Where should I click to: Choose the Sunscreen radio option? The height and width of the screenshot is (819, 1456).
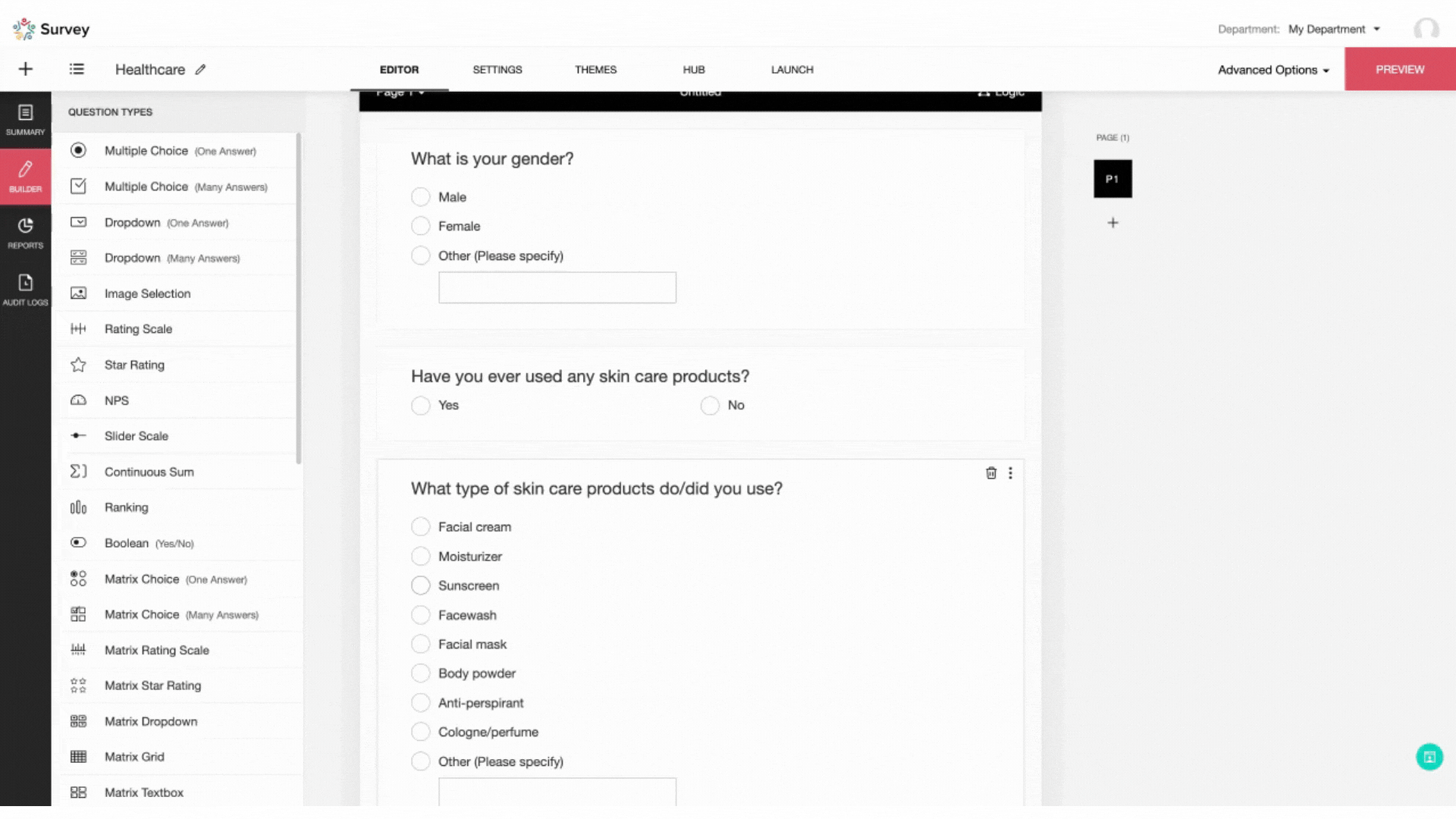point(420,585)
